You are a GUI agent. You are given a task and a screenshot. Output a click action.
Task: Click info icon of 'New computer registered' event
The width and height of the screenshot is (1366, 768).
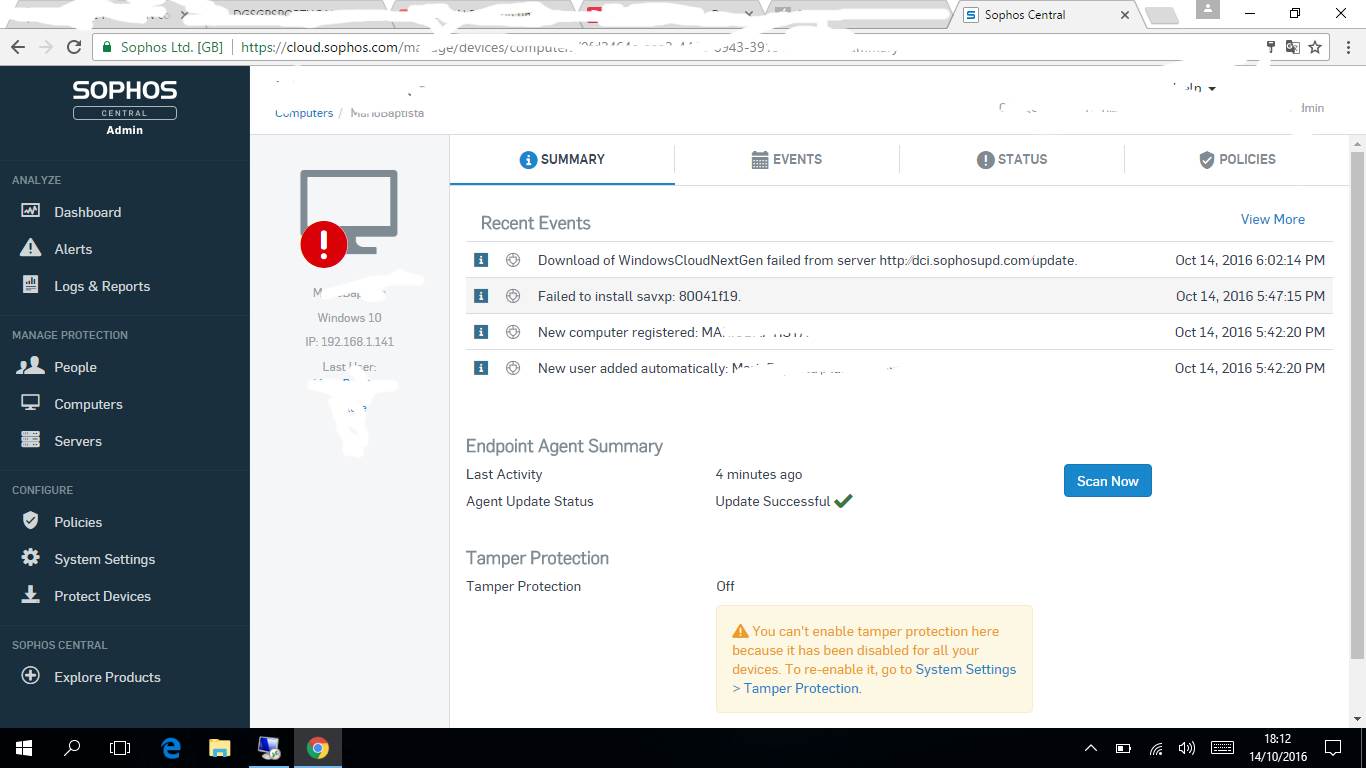click(x=481, y=332)
